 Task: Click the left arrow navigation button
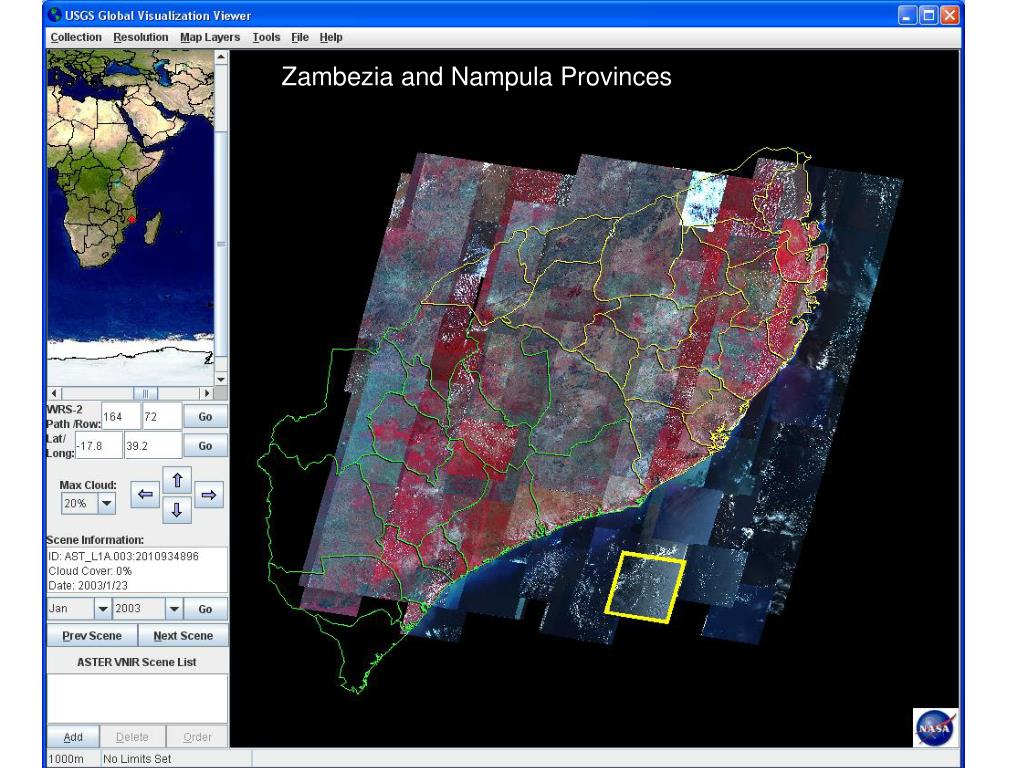pyautogui.click(x=145, y=494)
